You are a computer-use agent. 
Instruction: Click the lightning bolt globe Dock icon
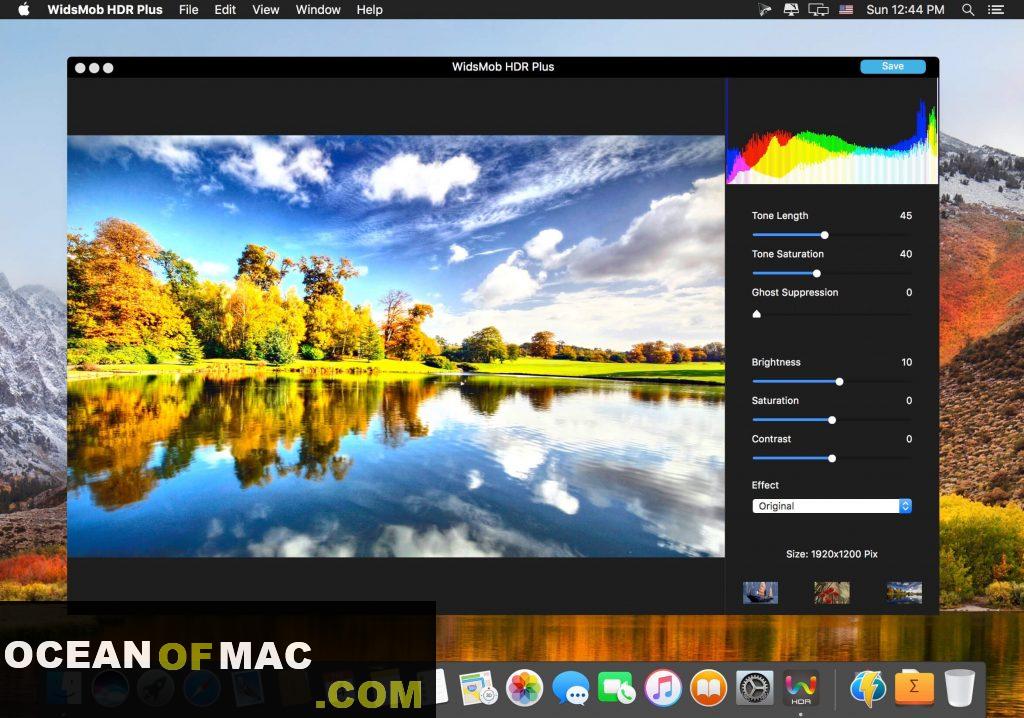(x=868, y=688)
